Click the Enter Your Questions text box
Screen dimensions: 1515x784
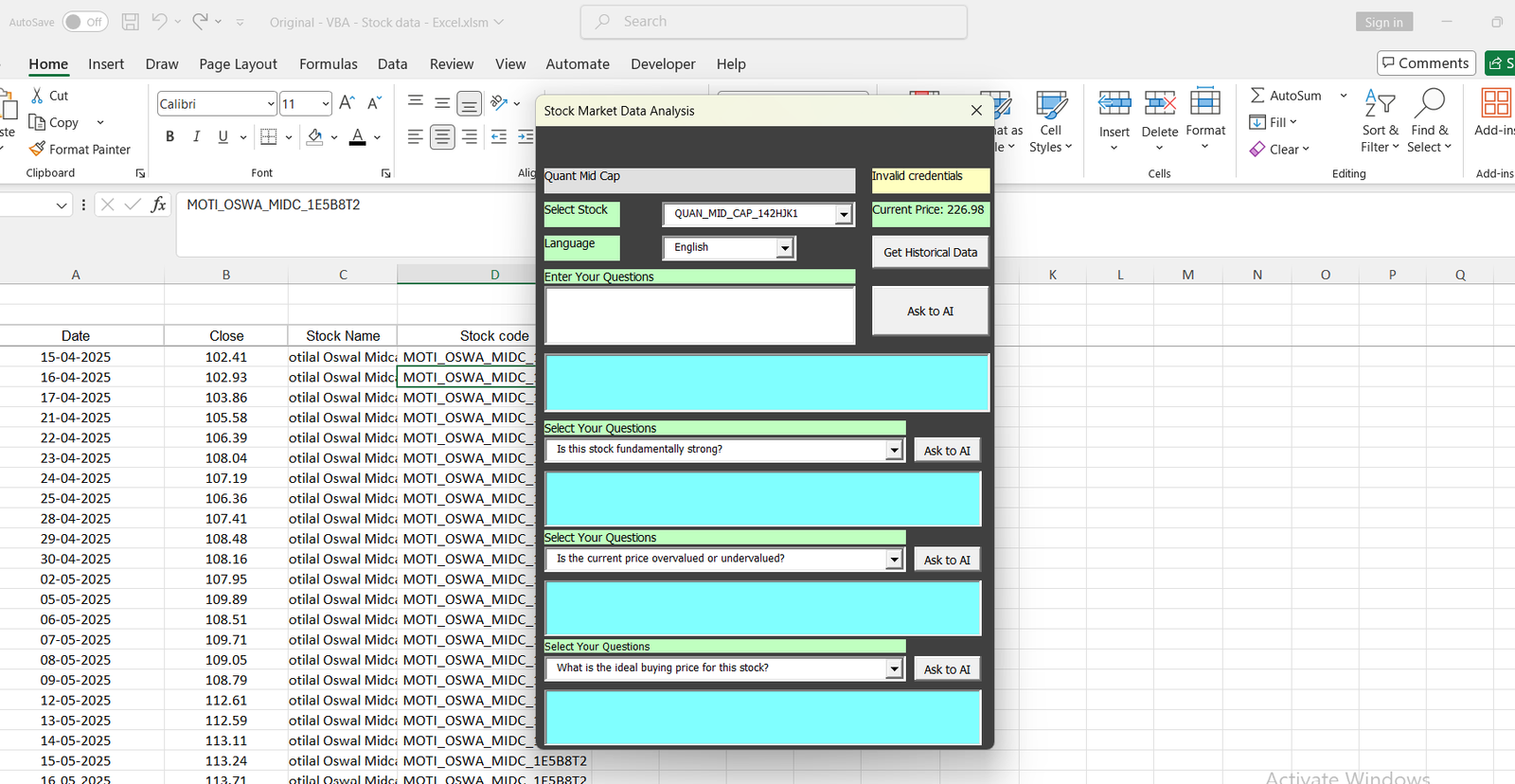tap(700, 315)
